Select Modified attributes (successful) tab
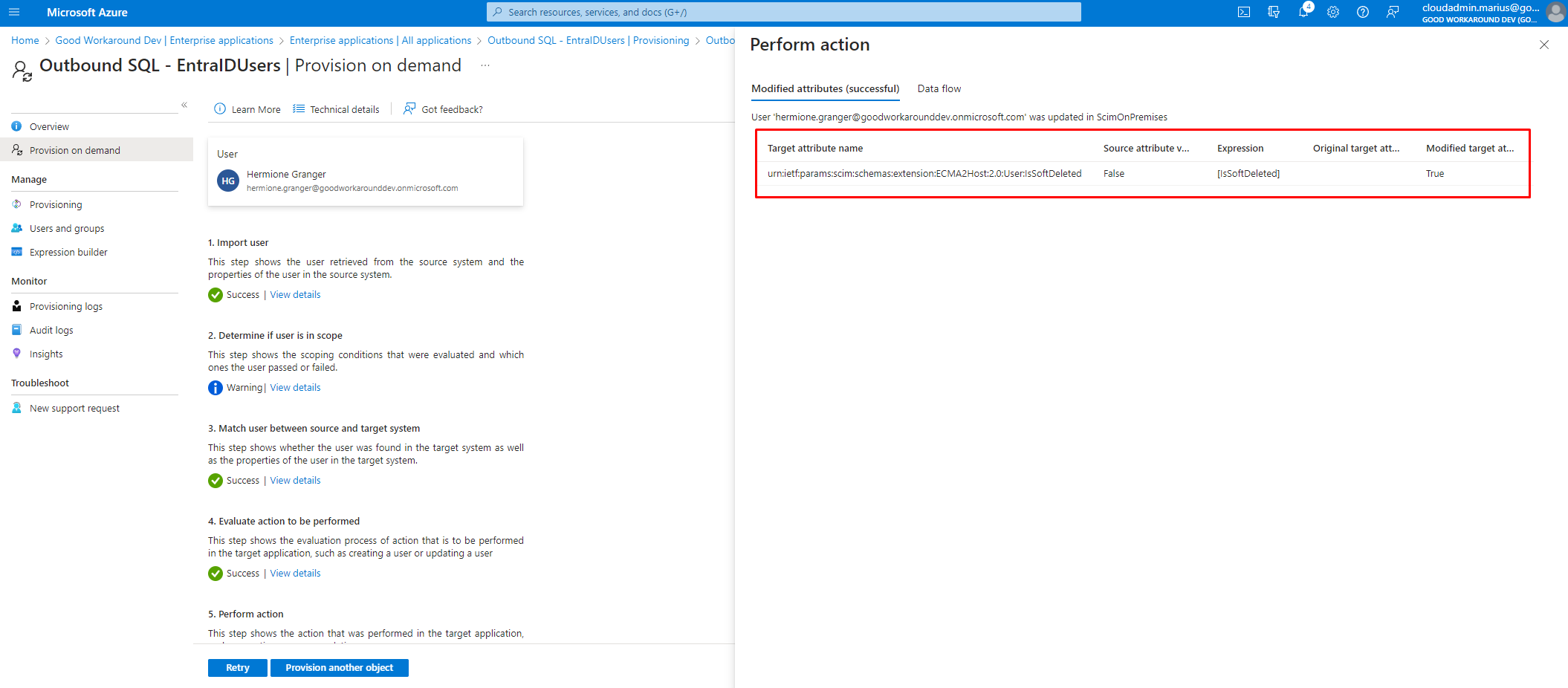The height and width of the screenshot is (688, 1568). tap(825, 88)
